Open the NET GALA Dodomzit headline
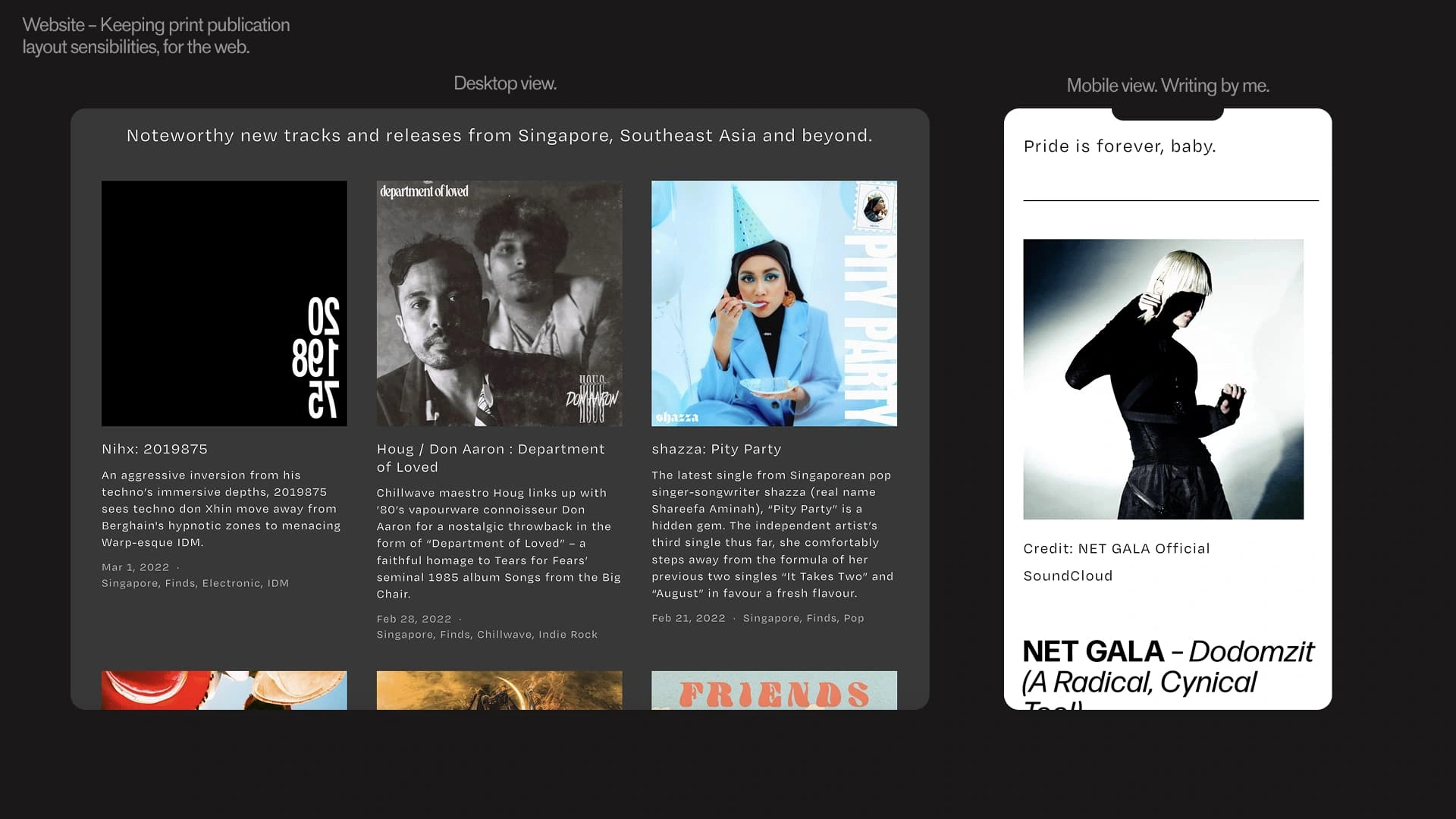 pyautogui.click(x=1166, y=667)
